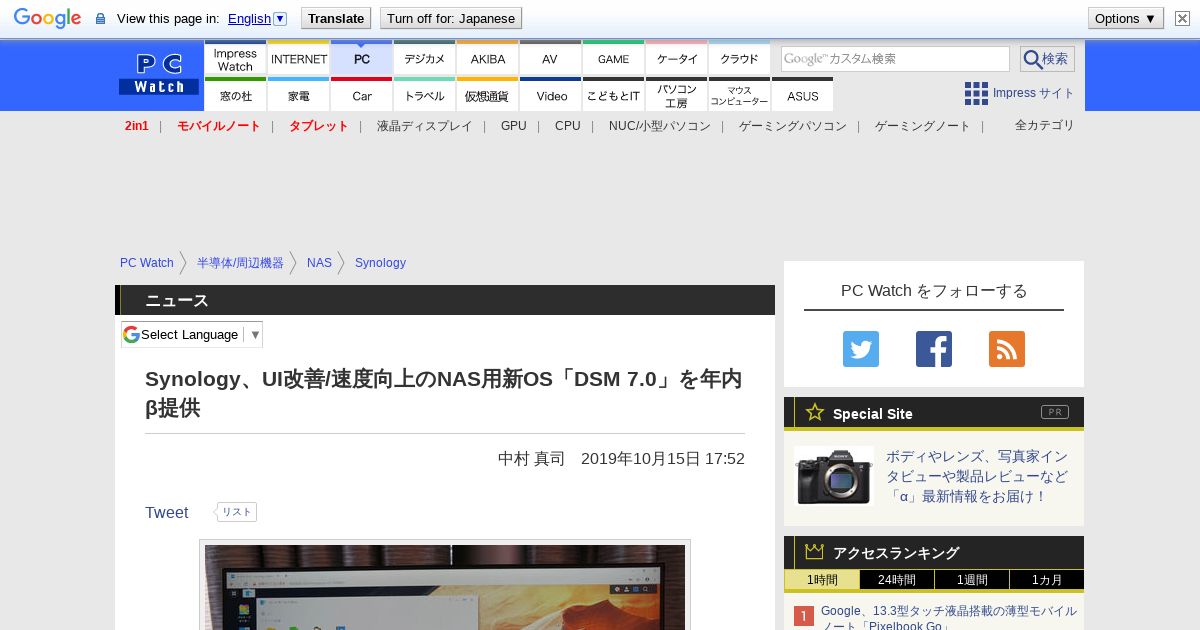
Task: Click the NAS breadcrumb
Action: tap(319, 263)
